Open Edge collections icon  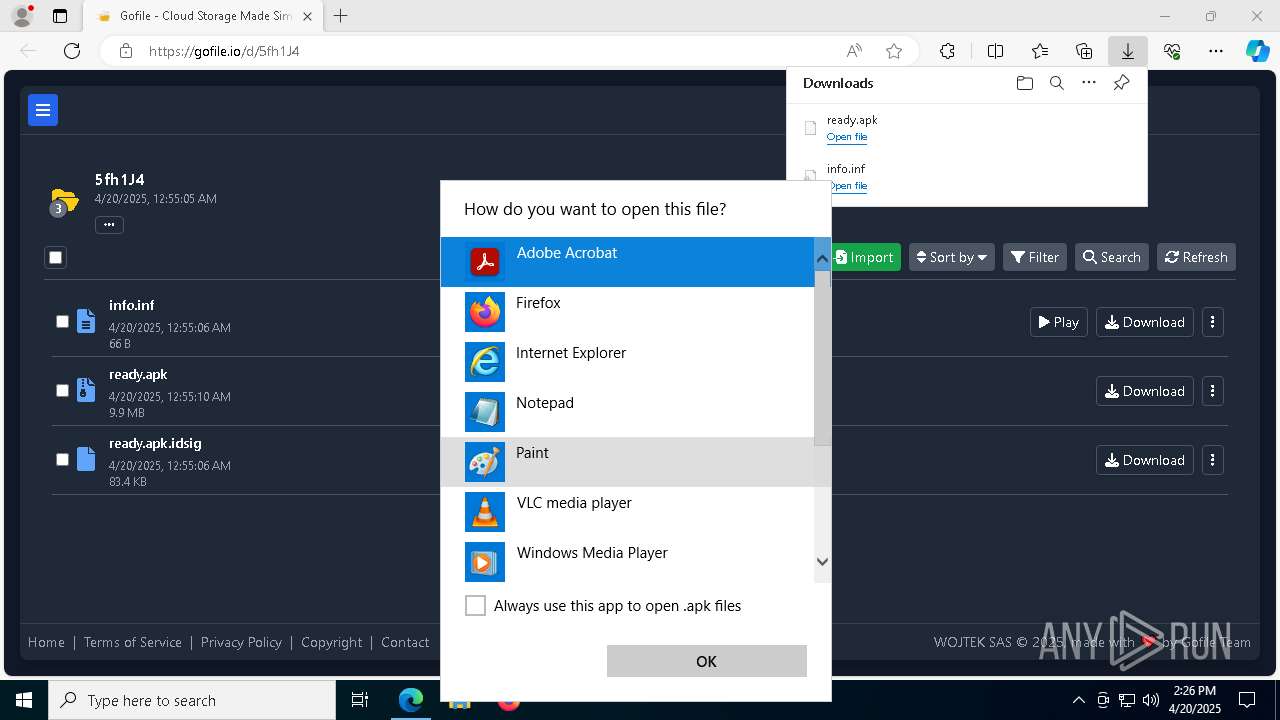pos(1084,51)
